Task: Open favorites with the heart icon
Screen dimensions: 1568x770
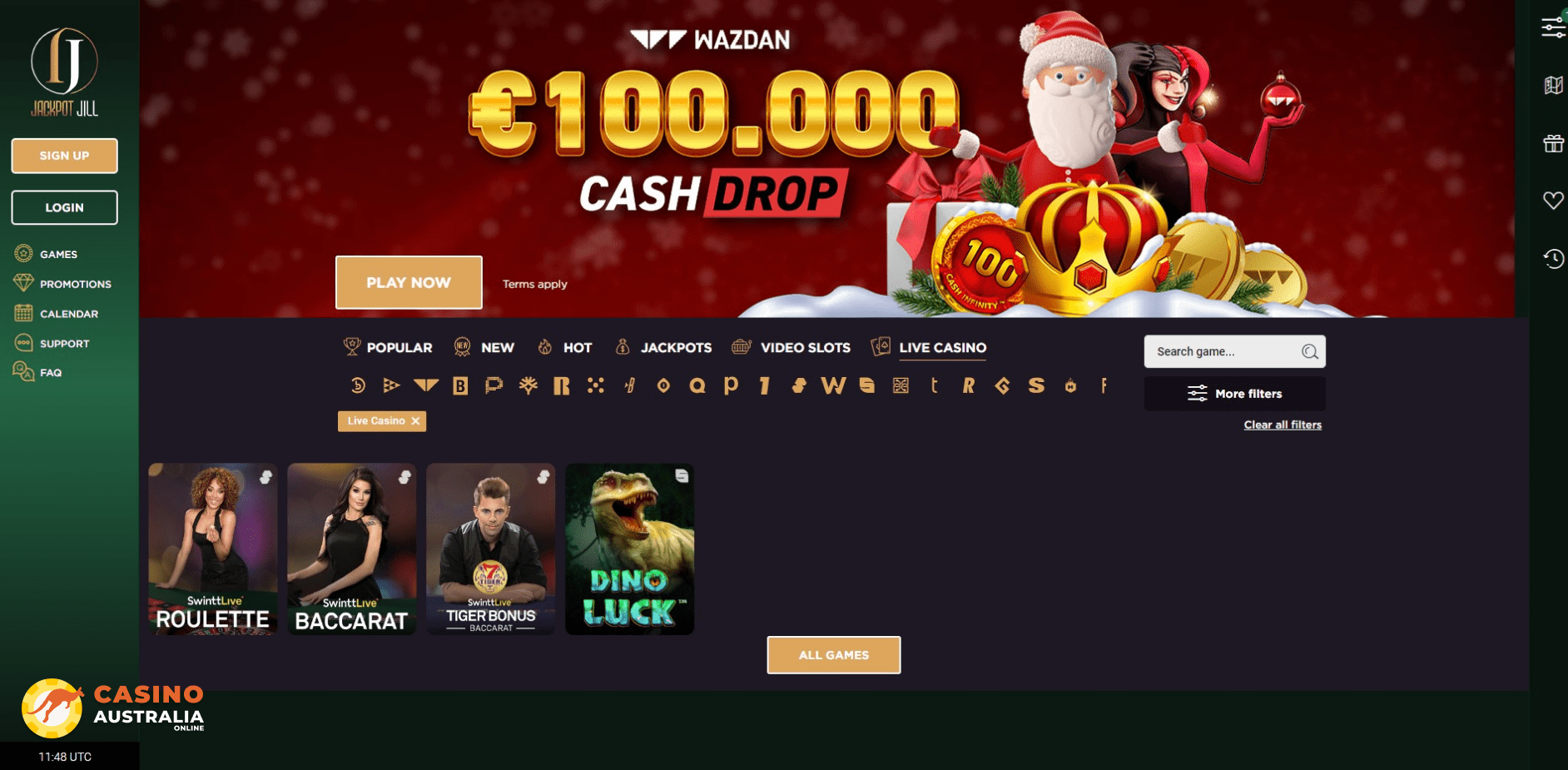Action: pyautogui.click(x=1553, y=201)
